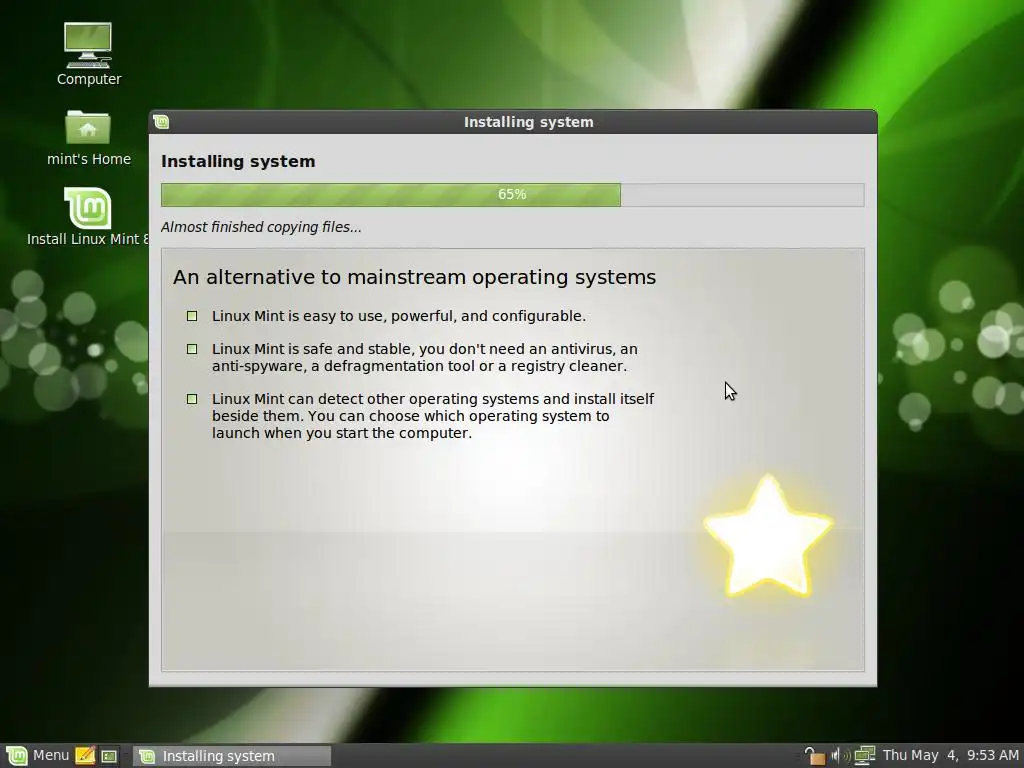
Task: Open the clock showing Thu May 4
Action: (950, 756)
